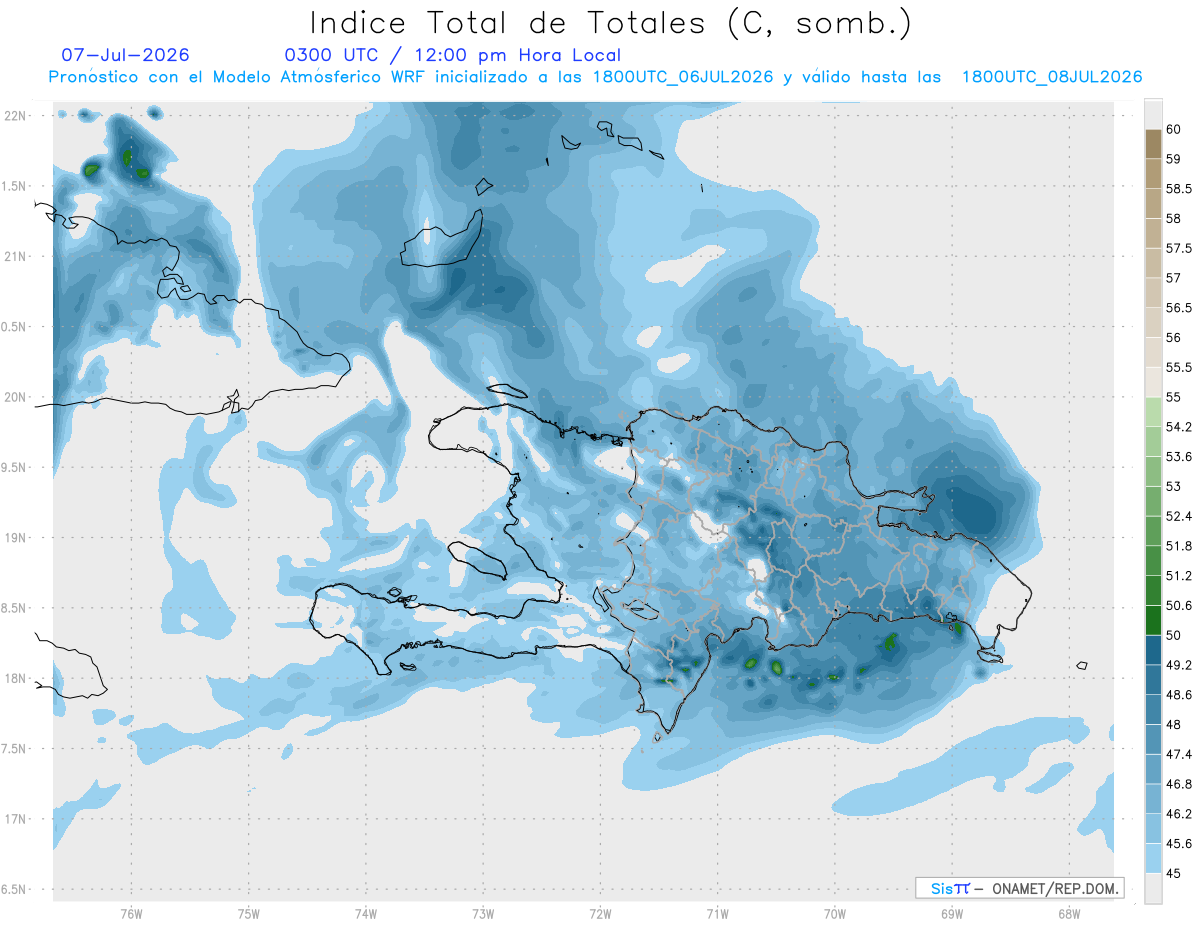Screen dimensions: 1200x927
Task: Click the "69W" longitude label
Action: point(952,914)
